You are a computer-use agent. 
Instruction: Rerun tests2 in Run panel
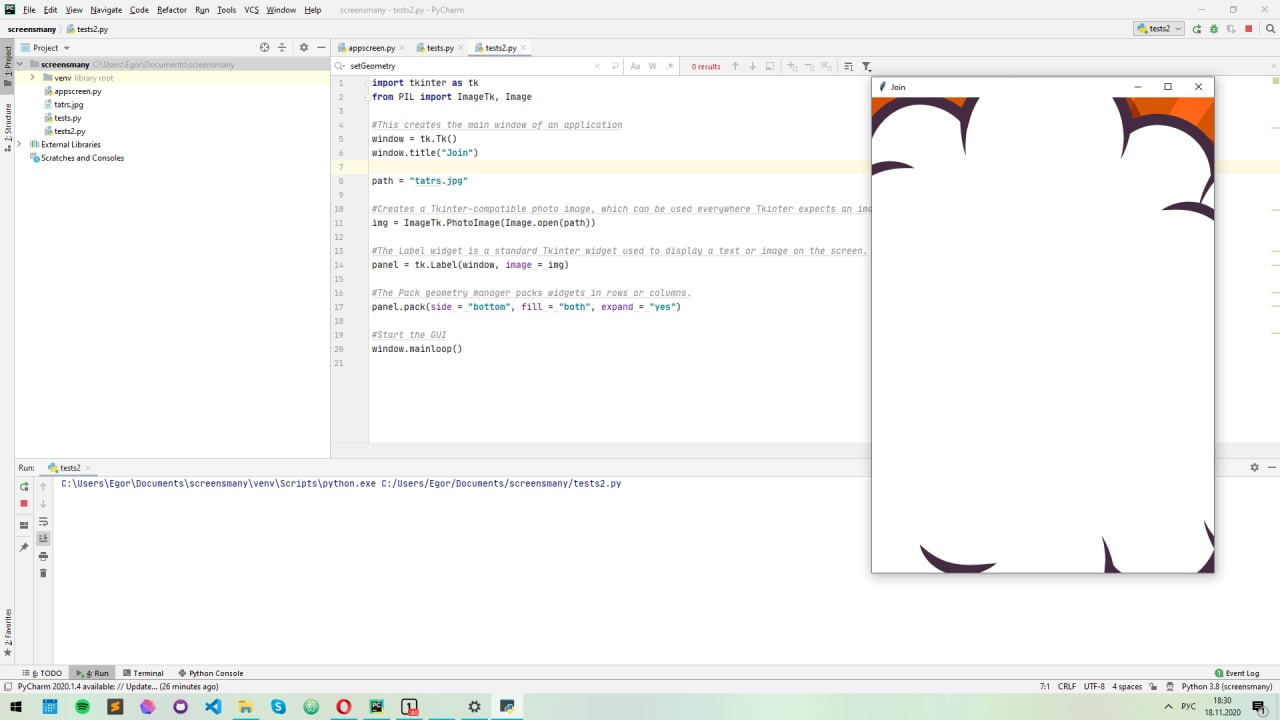tap(24, 487)
